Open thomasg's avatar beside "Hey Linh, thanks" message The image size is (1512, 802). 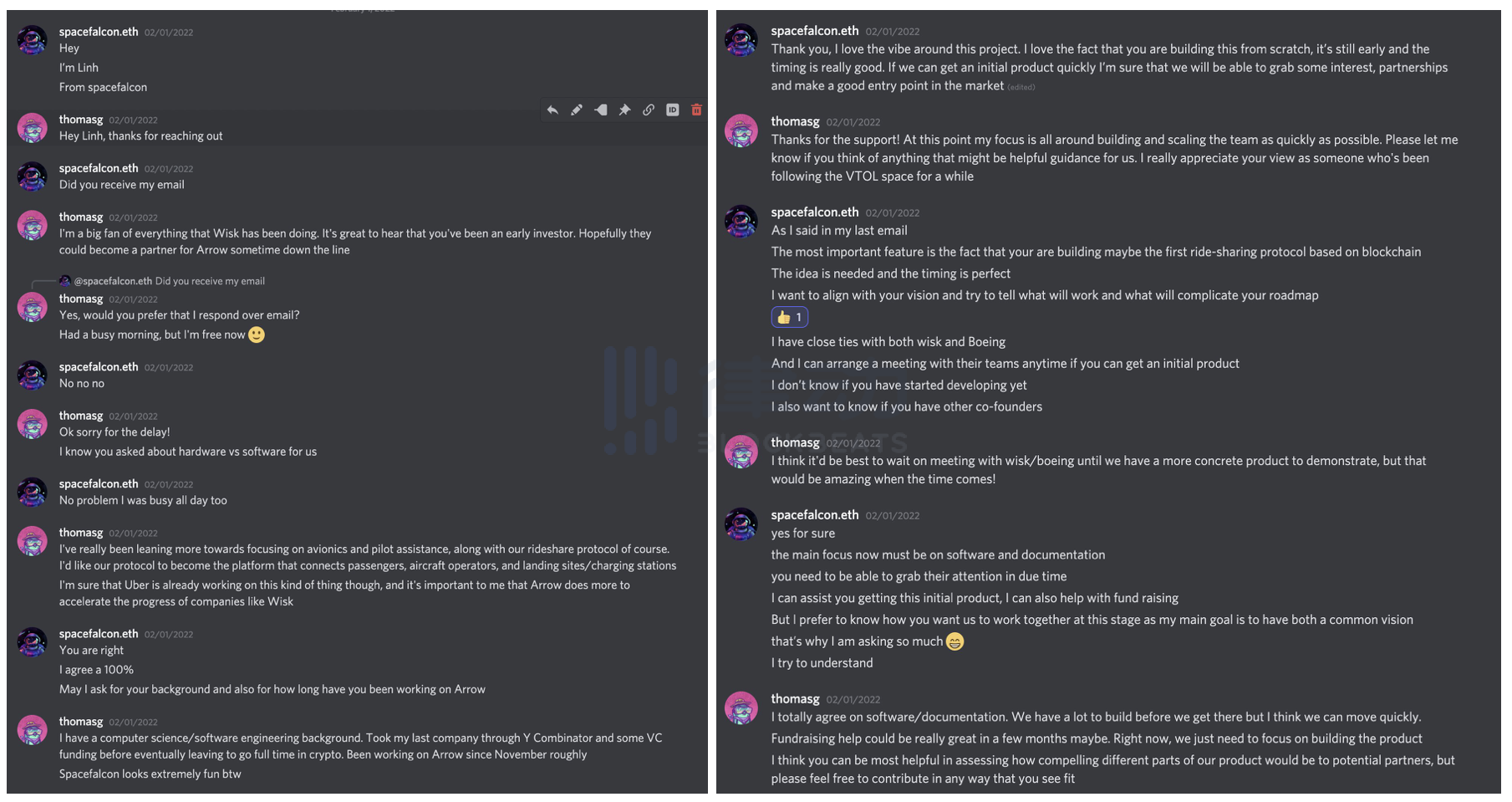(33, 128)
